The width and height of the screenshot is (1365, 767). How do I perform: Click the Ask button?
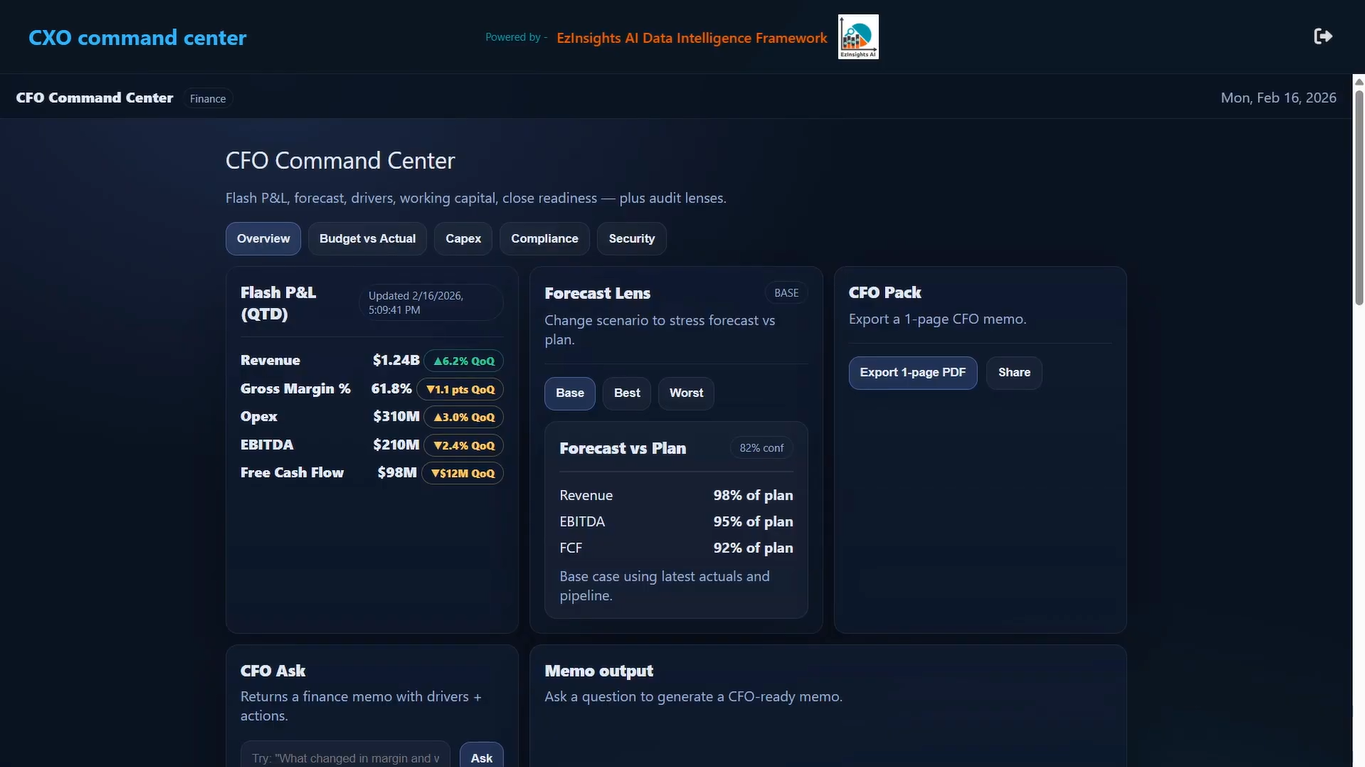coord(482,757)
